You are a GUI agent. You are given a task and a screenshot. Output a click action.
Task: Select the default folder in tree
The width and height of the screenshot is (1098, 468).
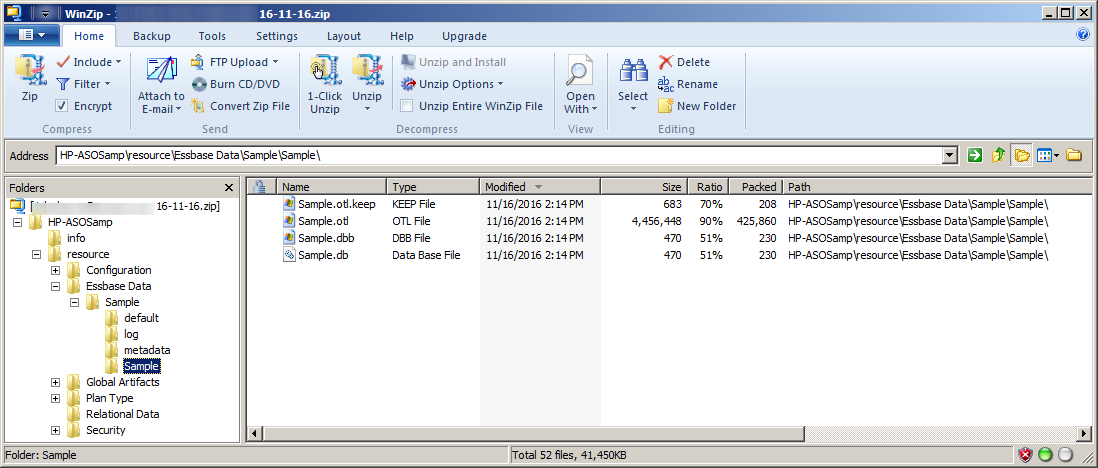point(141,318)
